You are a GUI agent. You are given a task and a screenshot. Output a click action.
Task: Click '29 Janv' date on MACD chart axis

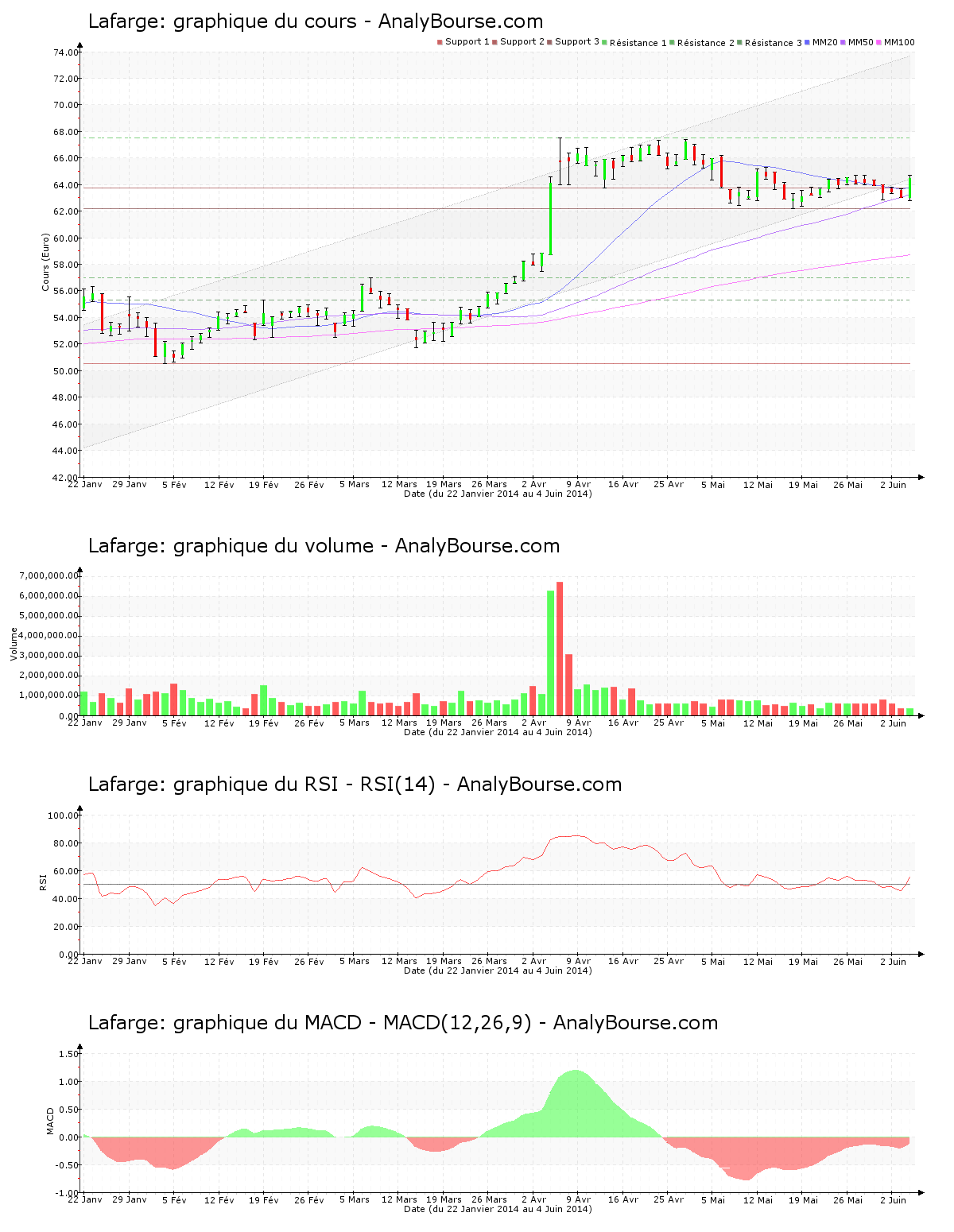point(130,1199)
